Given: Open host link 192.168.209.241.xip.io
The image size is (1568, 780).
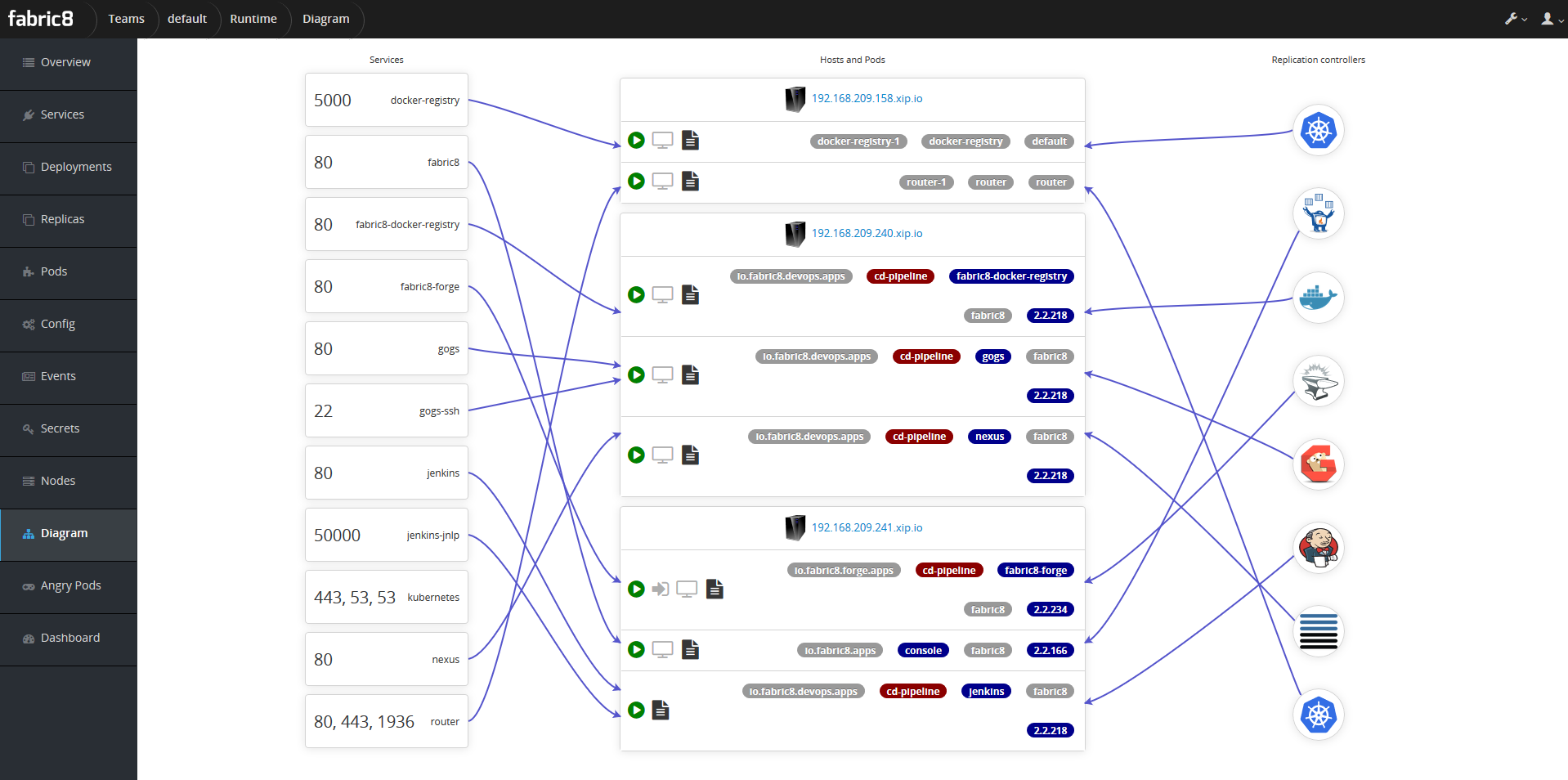Looking at the screenshot, I should point(867,528).
